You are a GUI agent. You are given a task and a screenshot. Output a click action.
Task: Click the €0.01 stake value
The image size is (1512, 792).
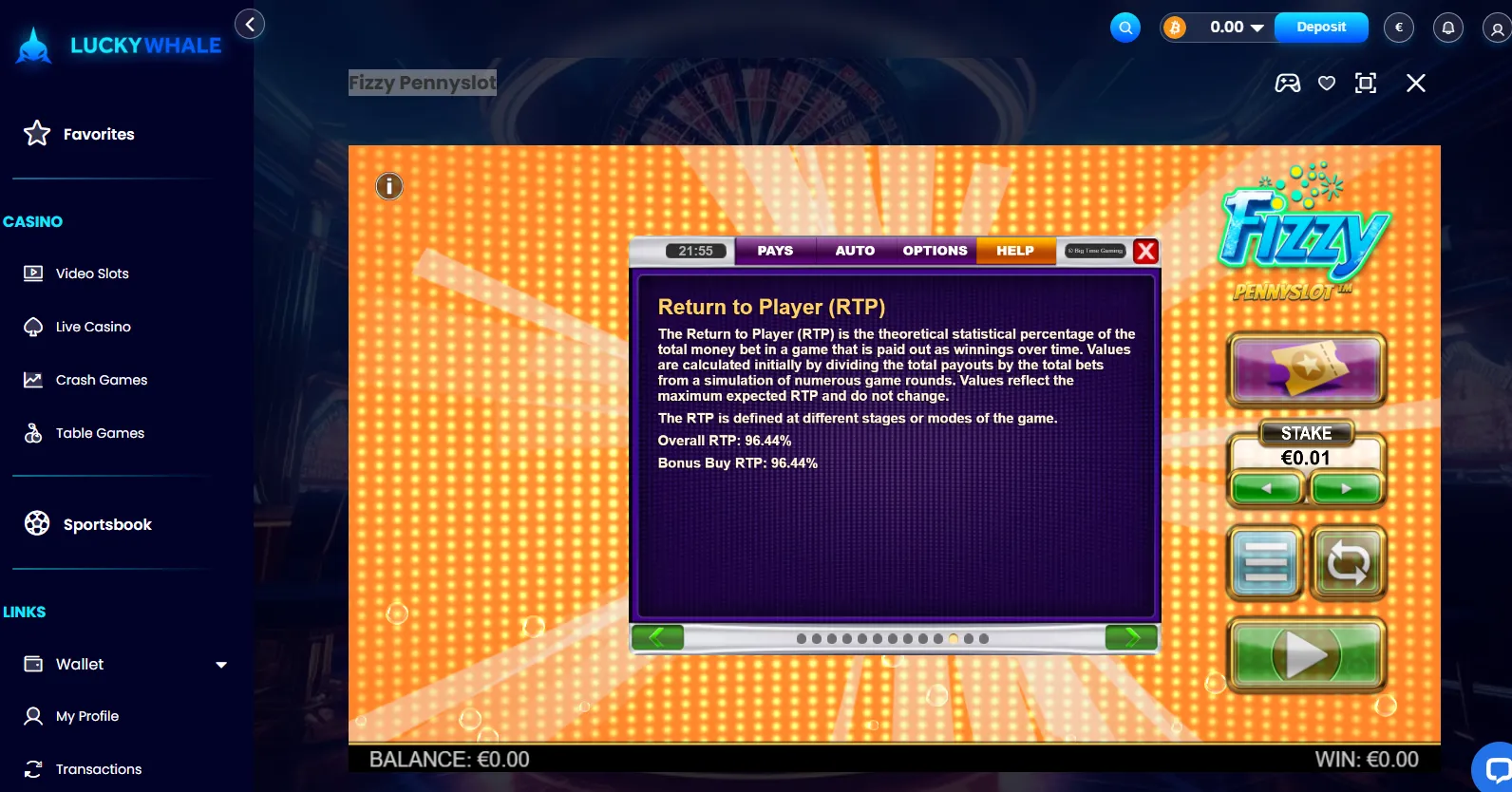click(1306, 458)
